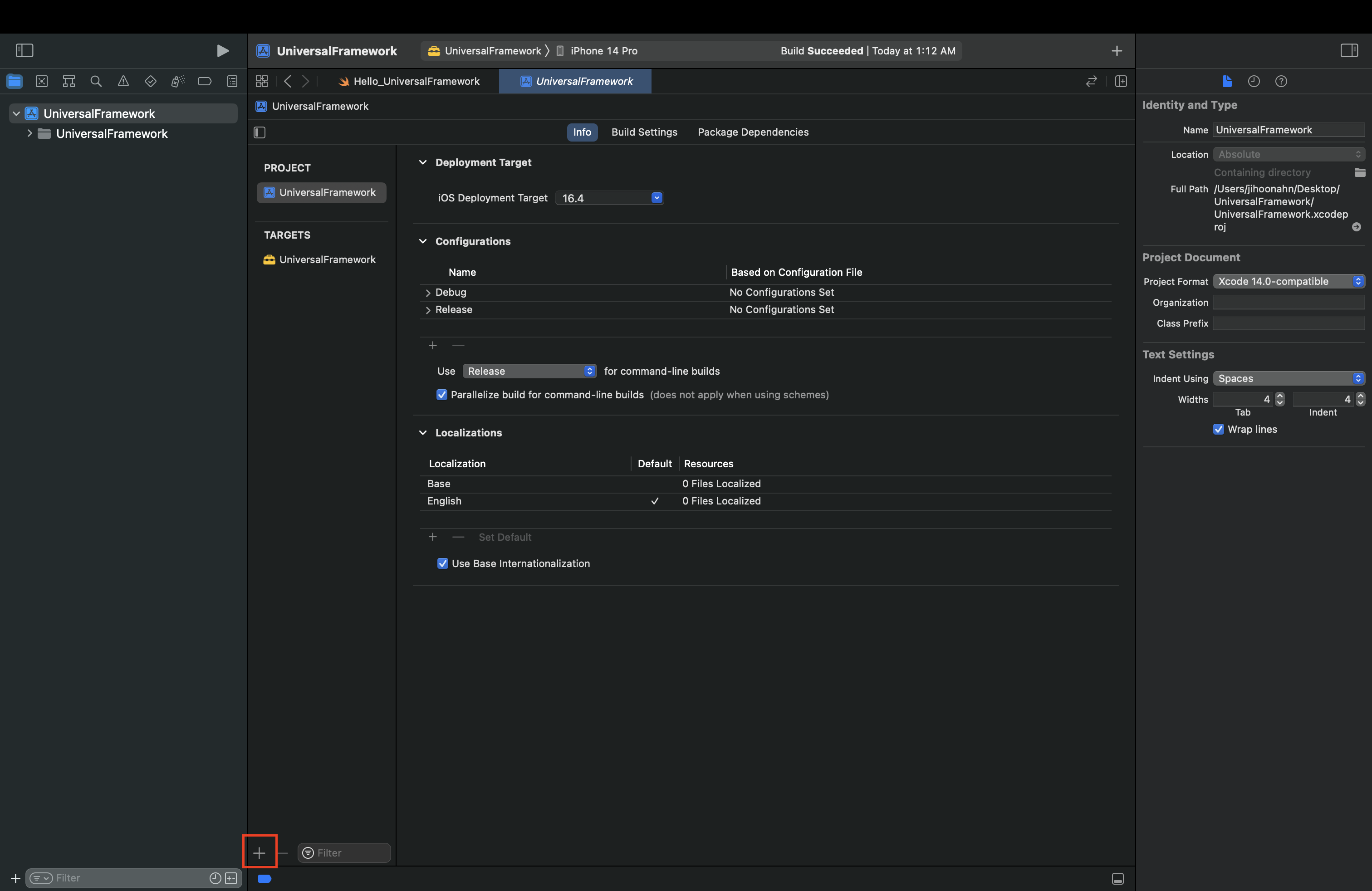The width and height of the screenshot is (1372, 891).
Task: Open the Report navigator
Action: [x=232, y=81]
